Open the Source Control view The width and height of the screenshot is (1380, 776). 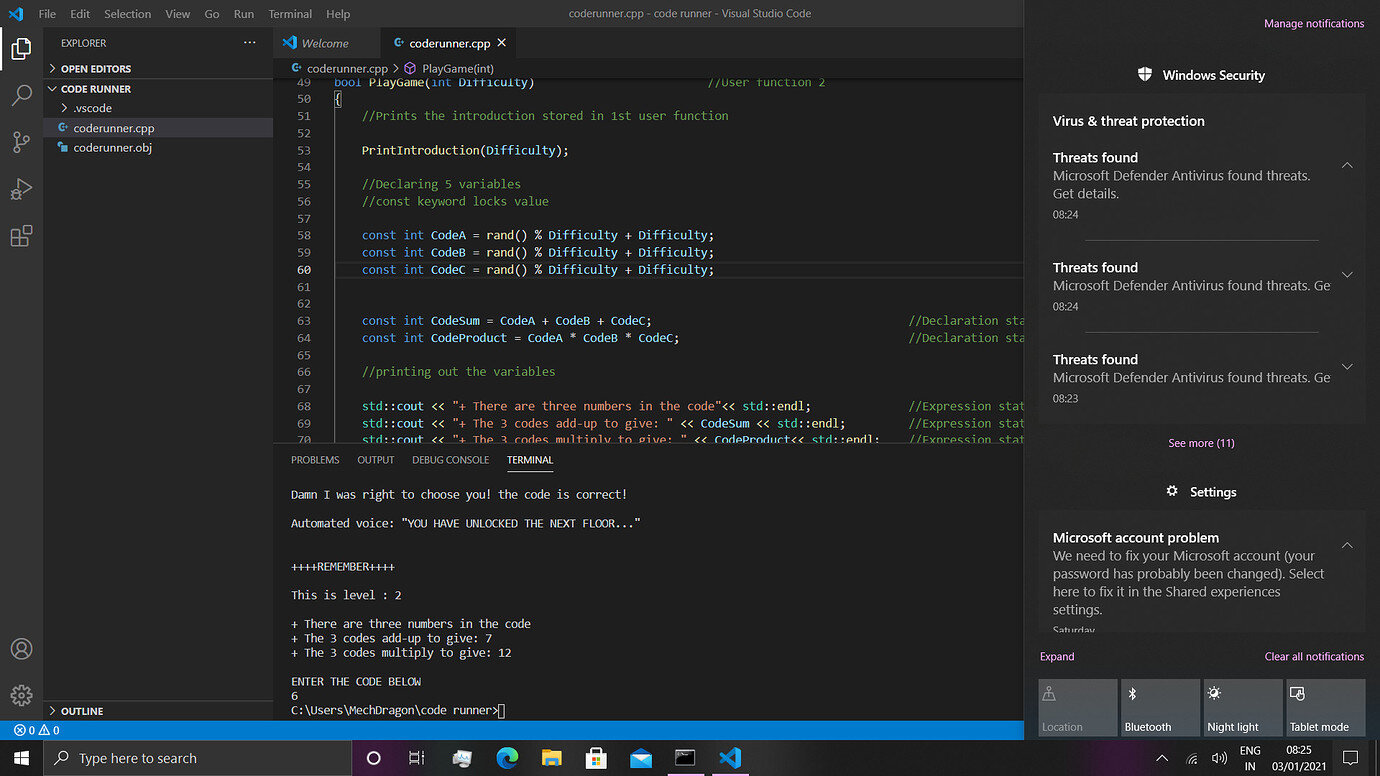21,142
